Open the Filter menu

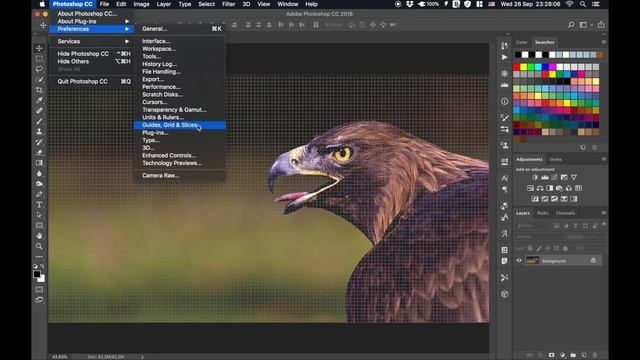click(x=229, y=4)
